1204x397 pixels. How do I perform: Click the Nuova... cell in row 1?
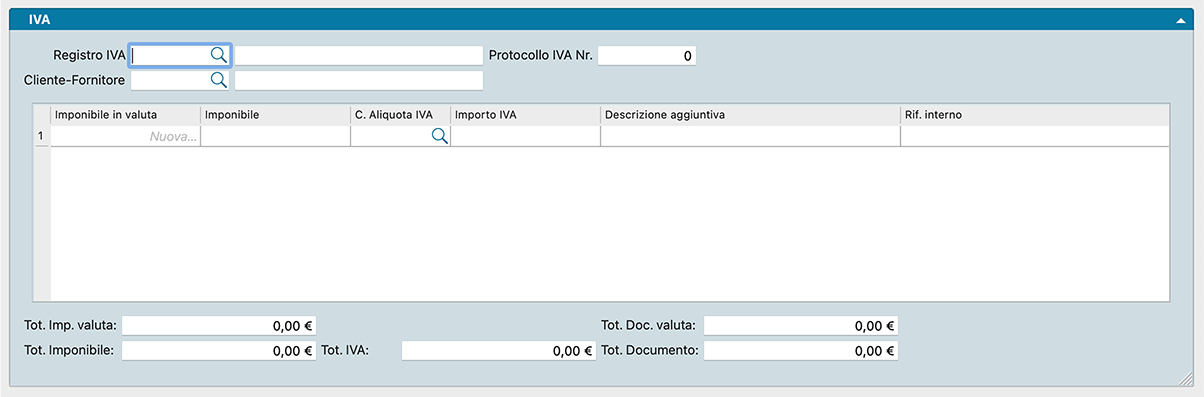pos(126,137)
